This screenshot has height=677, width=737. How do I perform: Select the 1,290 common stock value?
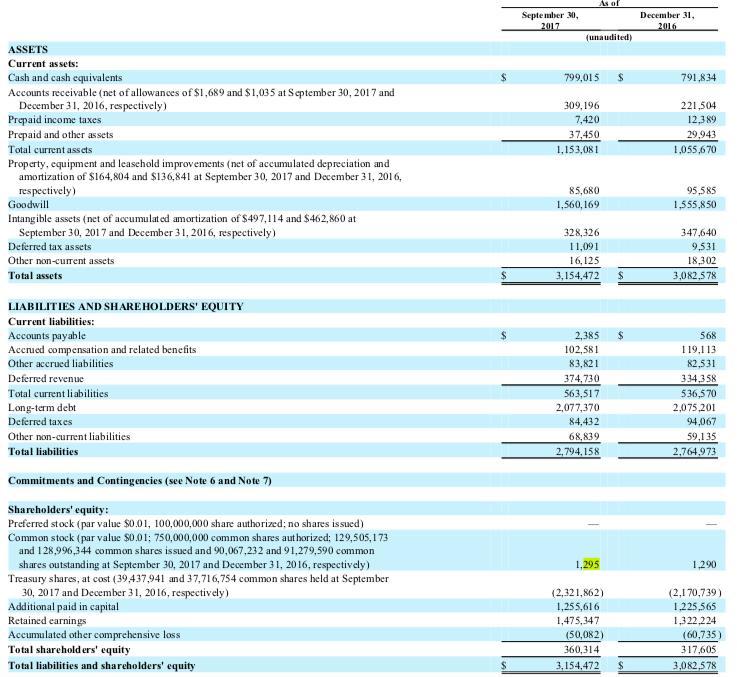pos(705,564)
